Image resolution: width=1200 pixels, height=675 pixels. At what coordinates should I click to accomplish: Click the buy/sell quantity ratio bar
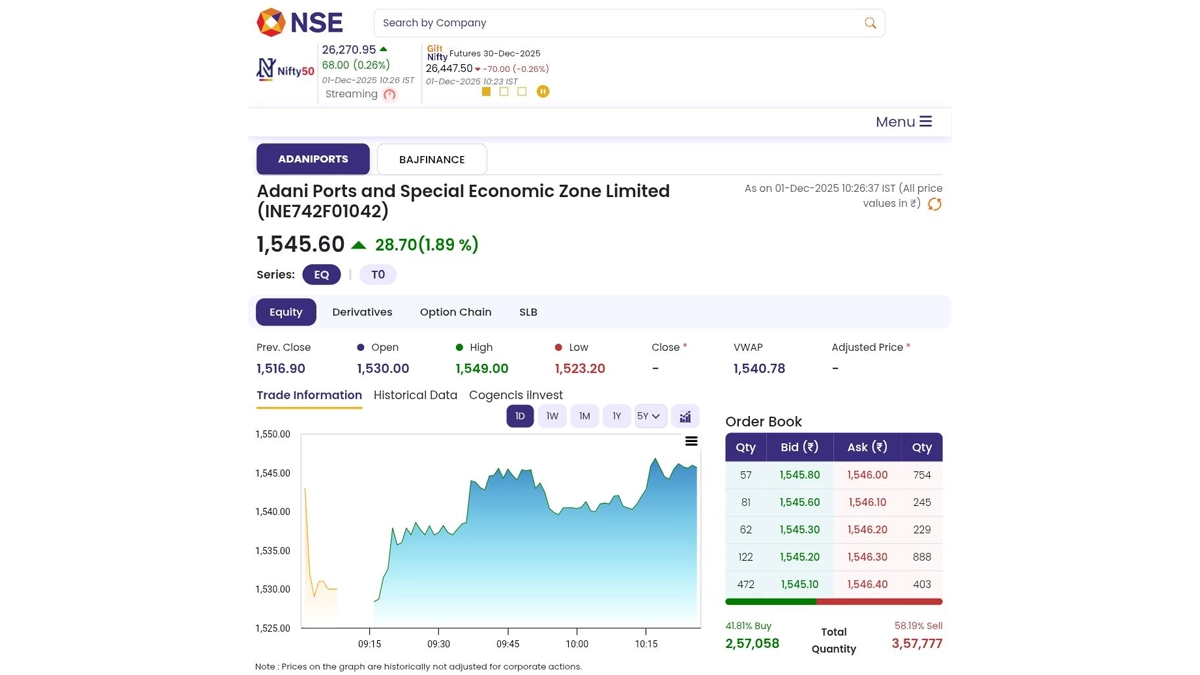click(833, 602)
